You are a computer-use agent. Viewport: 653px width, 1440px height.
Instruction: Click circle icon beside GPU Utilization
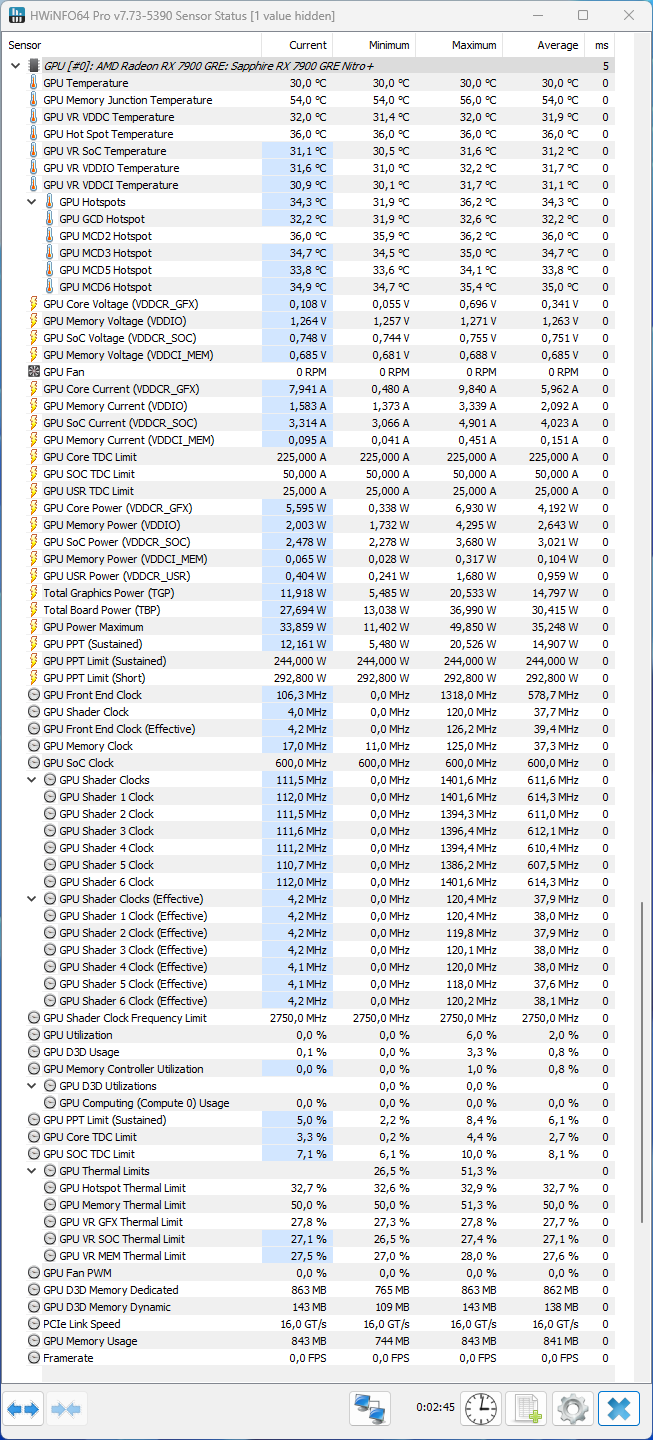tap(34, 1035)
